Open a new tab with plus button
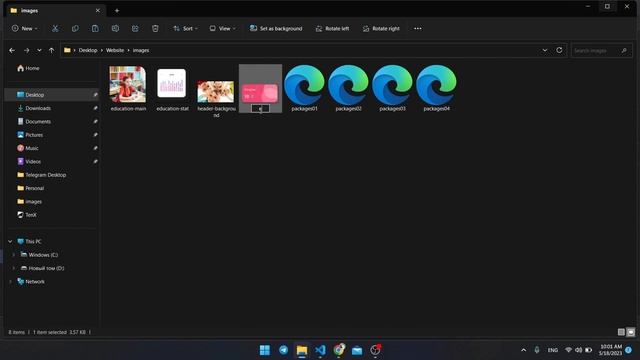Viewport: 640px width, 360px height. tap(117, 11)
